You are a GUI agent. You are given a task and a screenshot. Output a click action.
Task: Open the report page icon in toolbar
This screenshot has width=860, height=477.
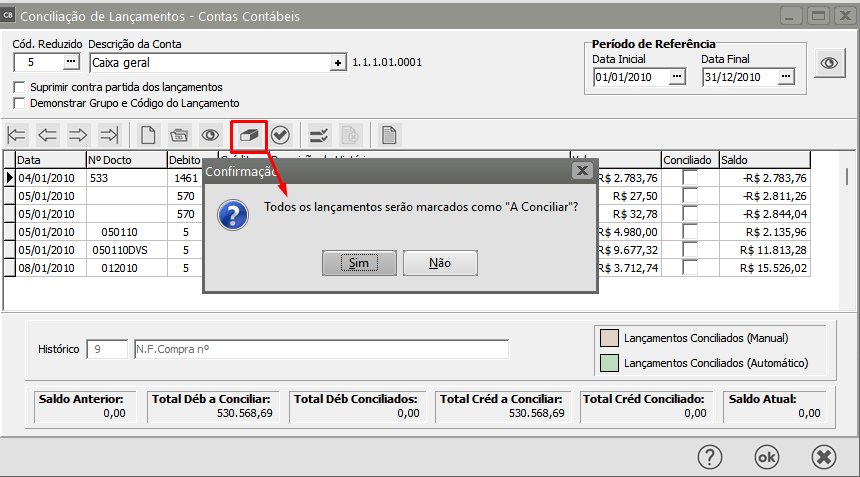[389, 135]
